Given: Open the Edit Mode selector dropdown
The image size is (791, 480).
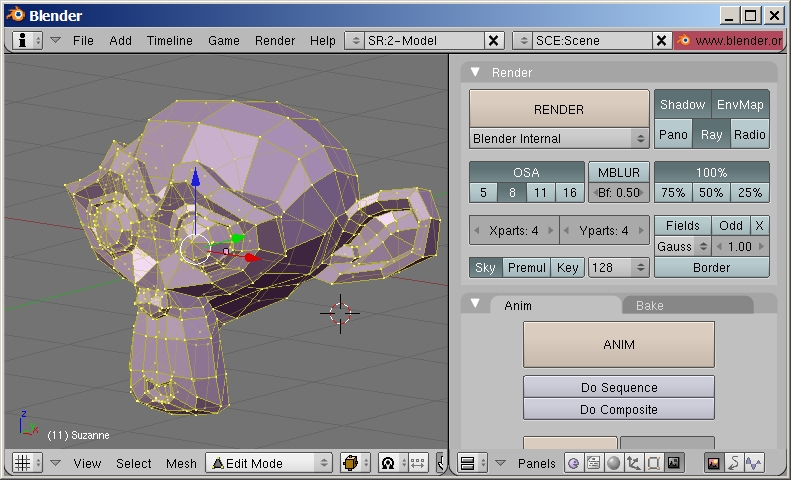Looking at the screenshot, I should [x=269, y=463].
